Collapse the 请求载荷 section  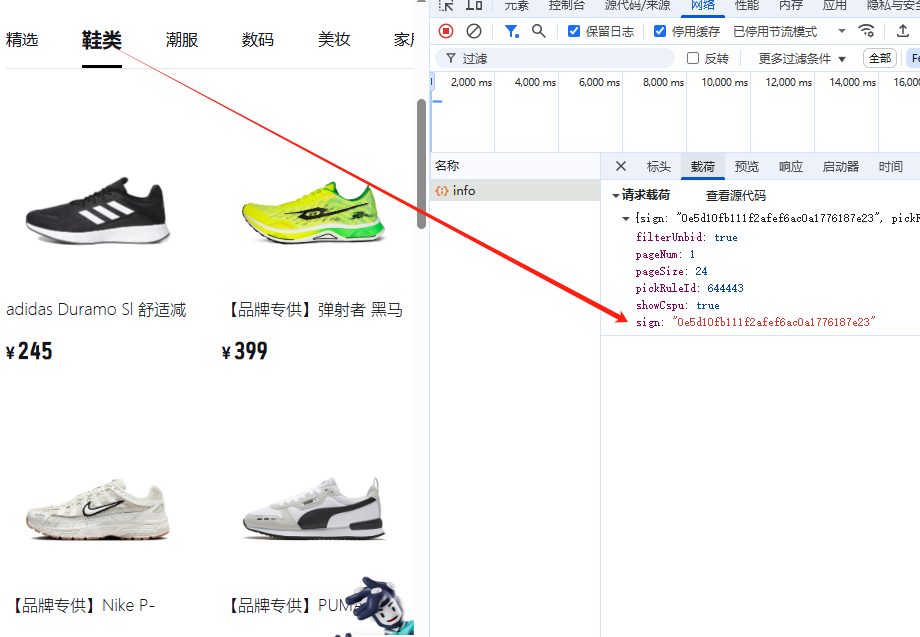click(x=615, y=195)
